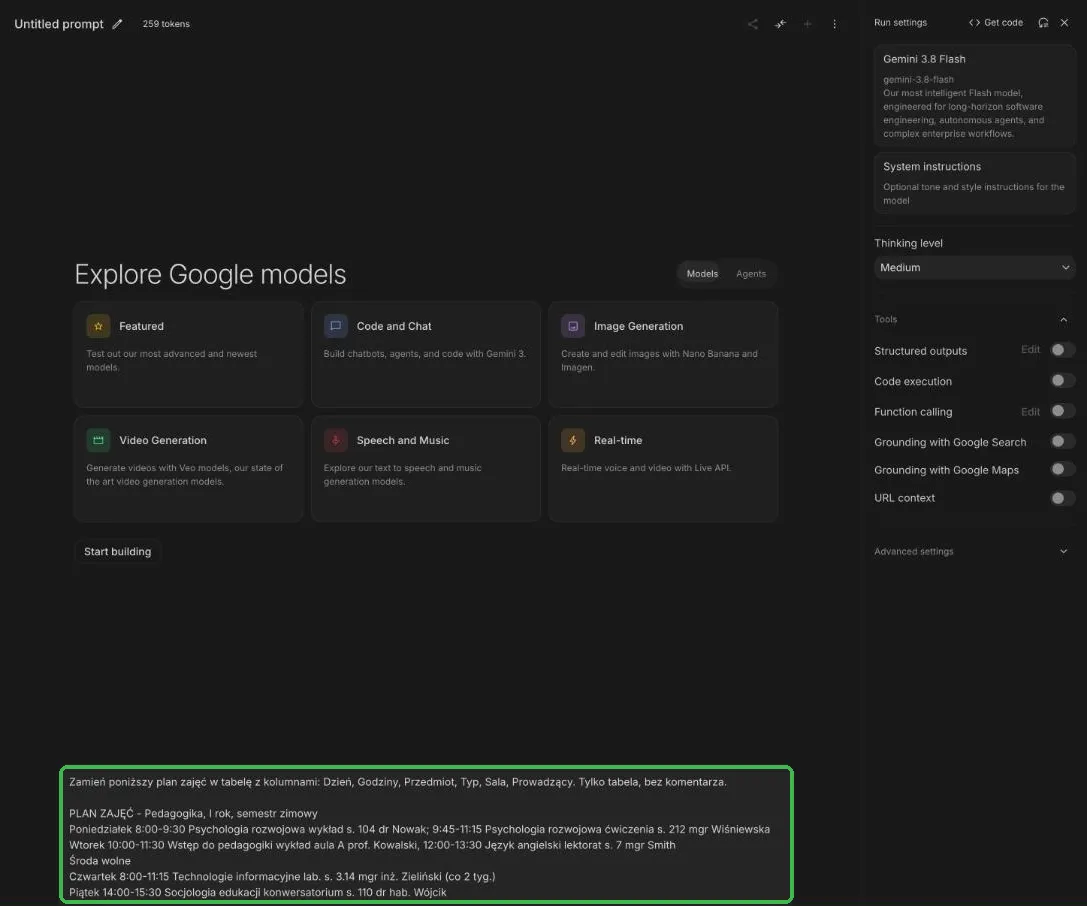Click the share icon in the top toolbar
1087x906 pixels.
(x=753, y=24)
